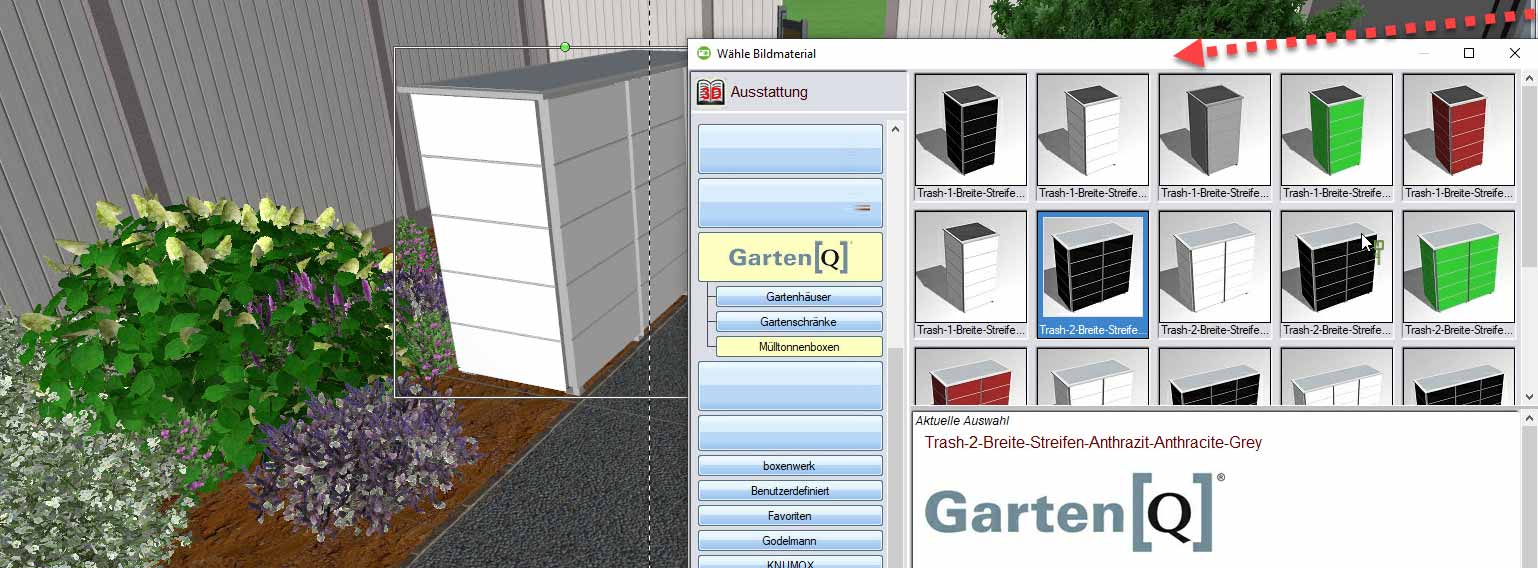Select the highlighted black Trash-2-Breite-Streifen thumbnail
The width and height of the screenshot is (1538, 568).
[1093, 274]
